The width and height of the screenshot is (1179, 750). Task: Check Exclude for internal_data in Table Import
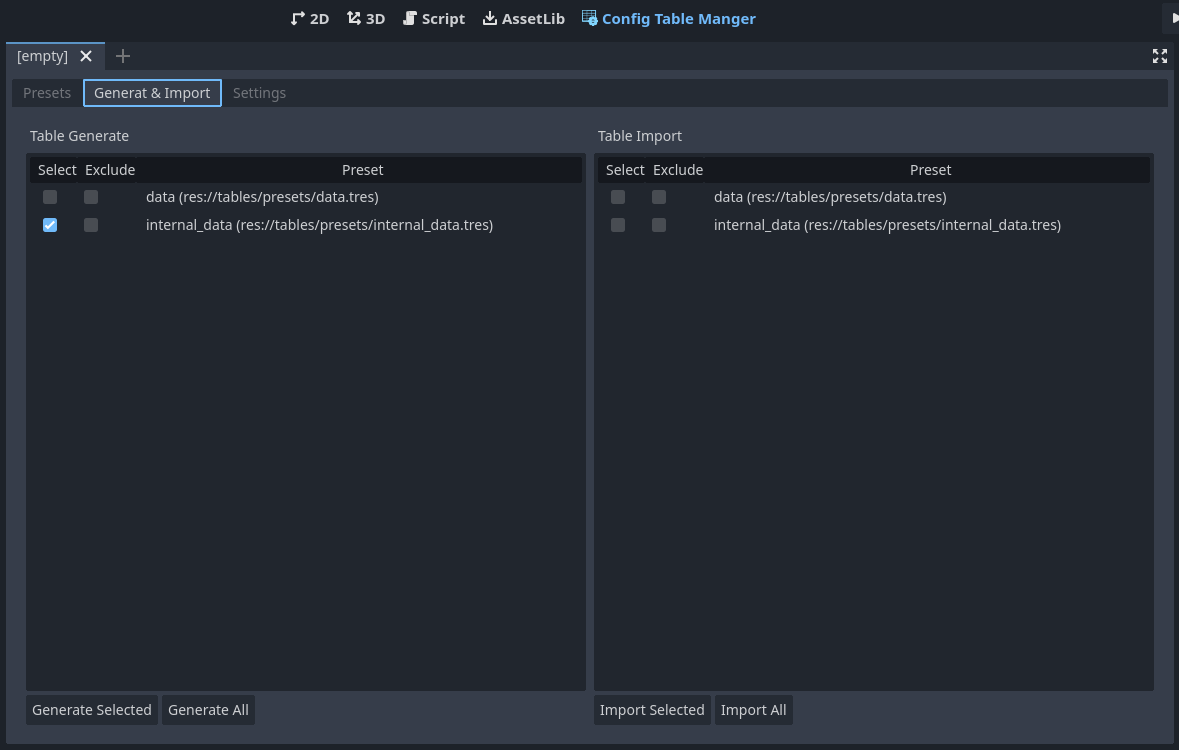click(x=659, y=225)
